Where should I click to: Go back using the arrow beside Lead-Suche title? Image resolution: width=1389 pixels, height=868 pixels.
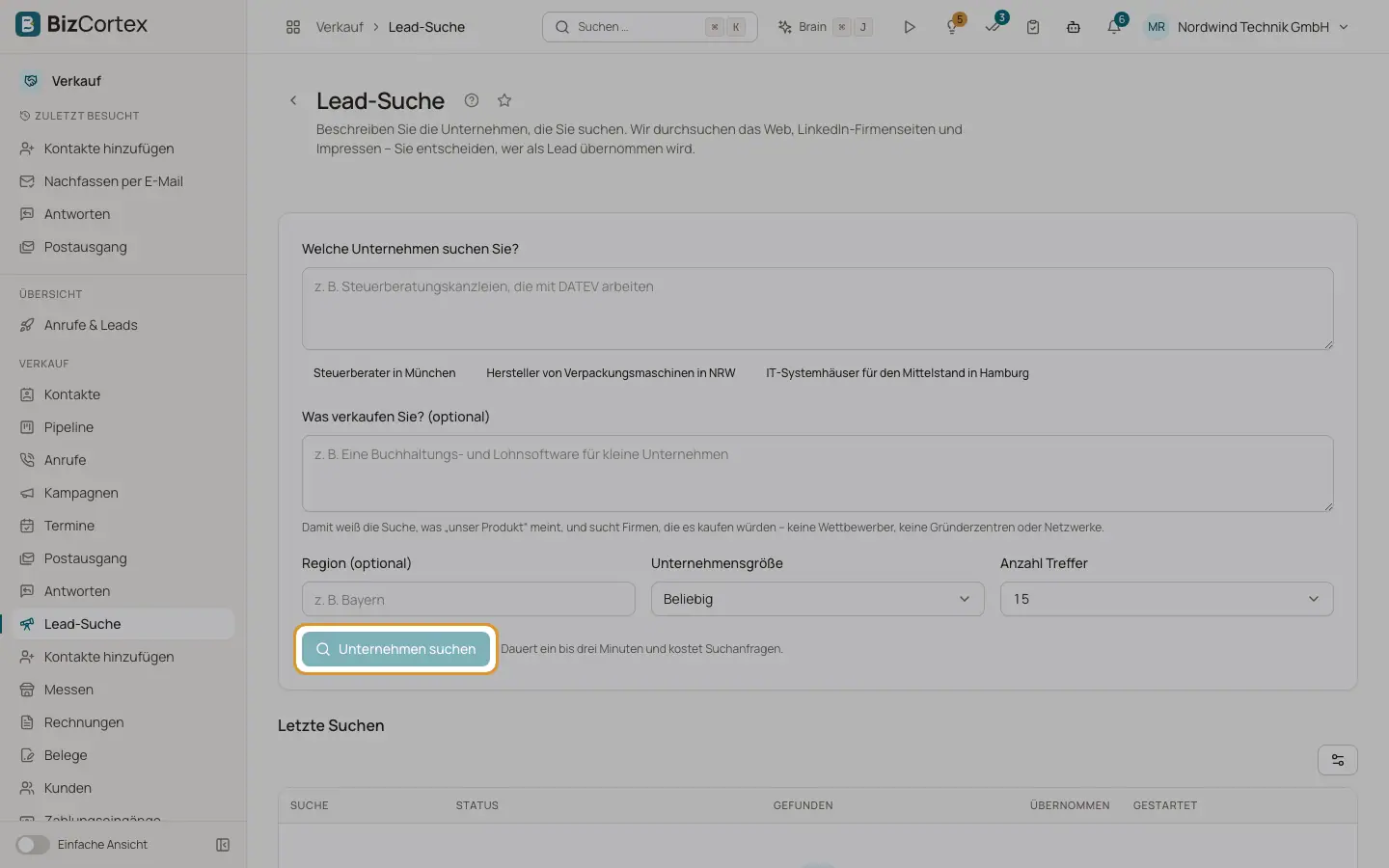point(293,100)
